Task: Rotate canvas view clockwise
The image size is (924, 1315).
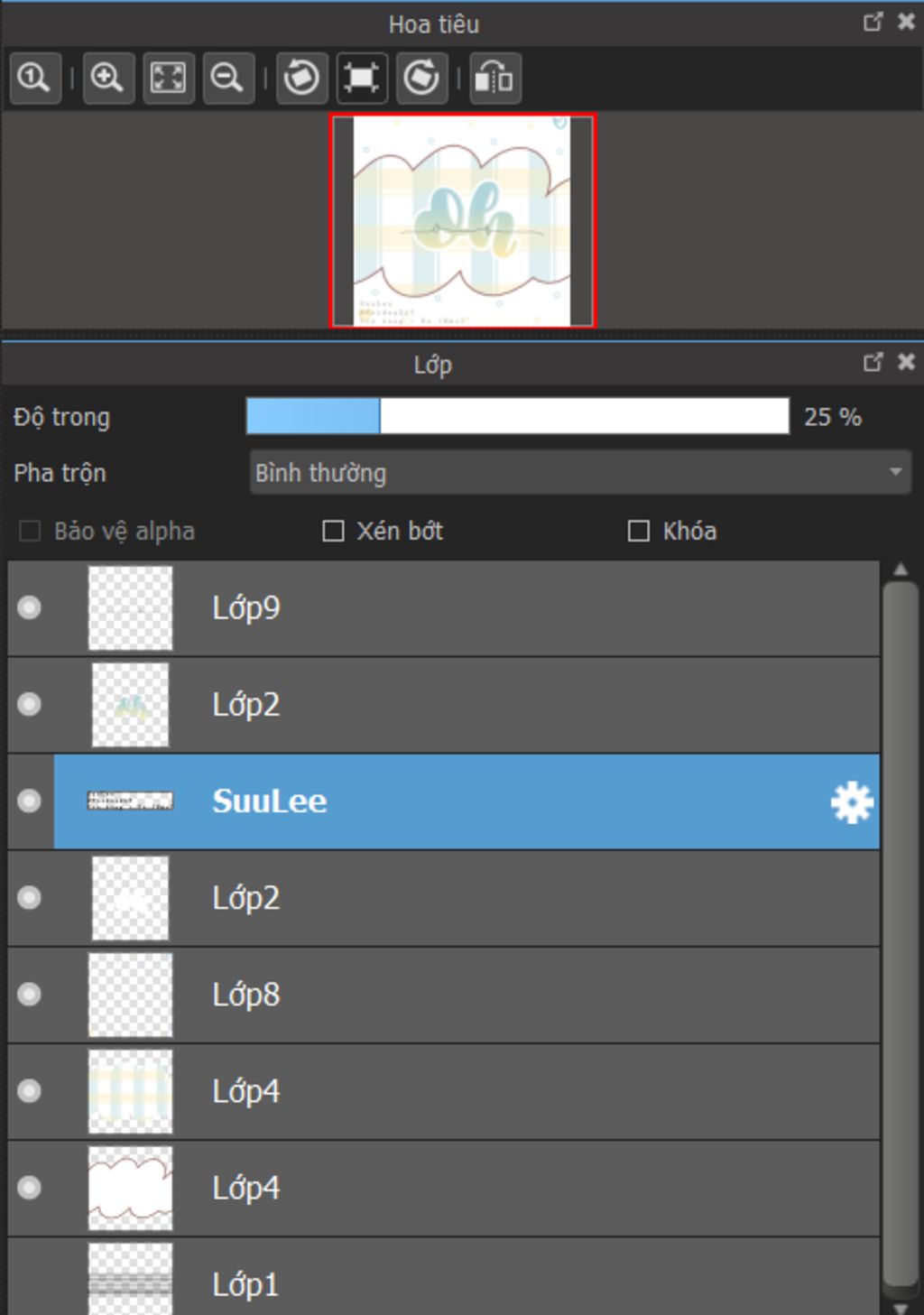Action: click(422, 78)
